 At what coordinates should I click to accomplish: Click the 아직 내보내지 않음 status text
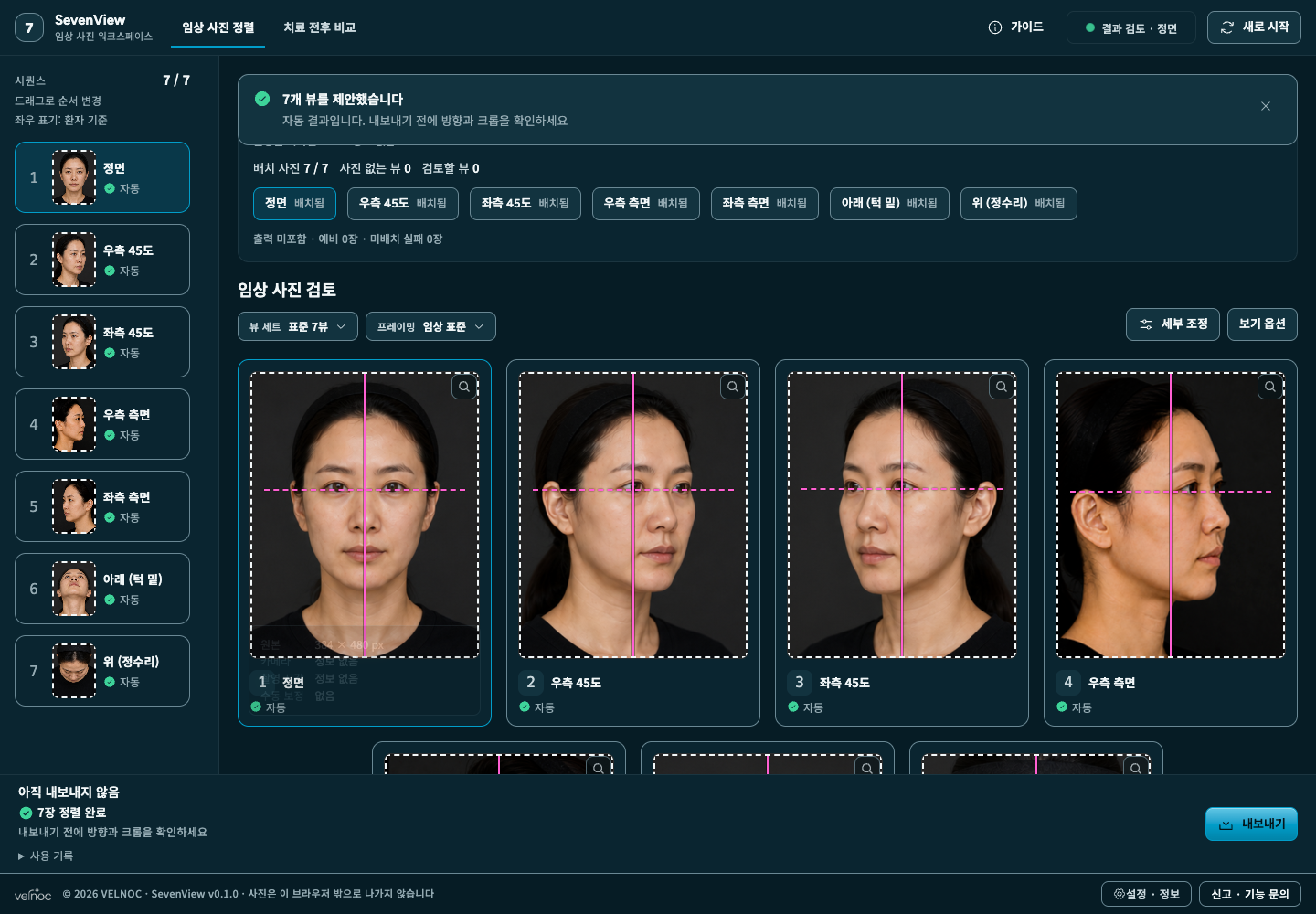[x=69, y=792]
